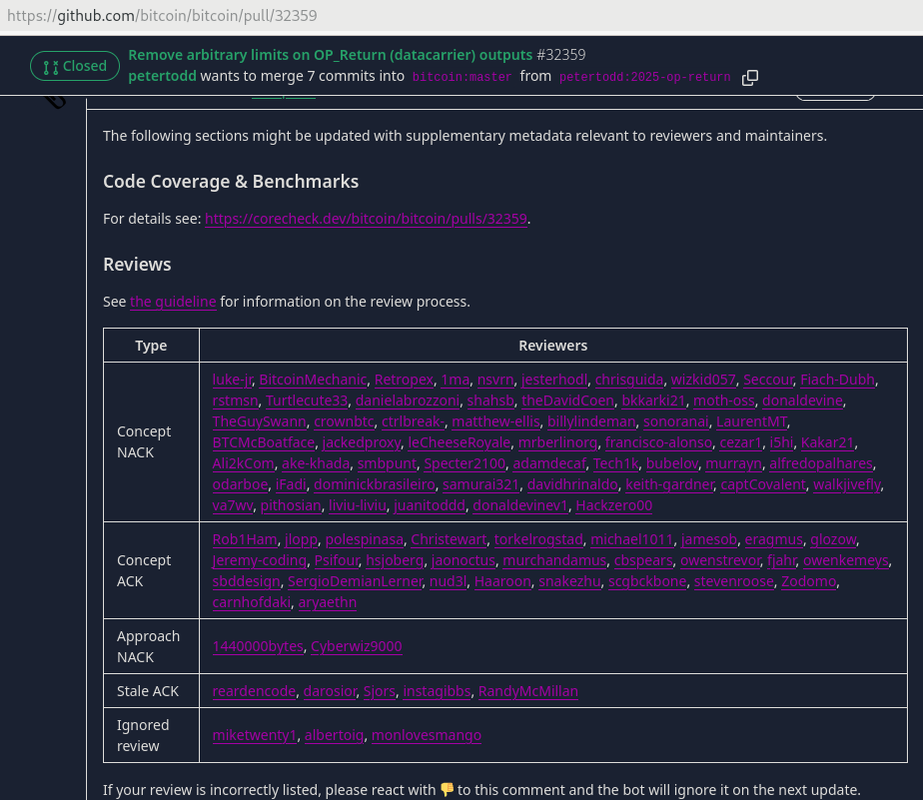Image resolution: width=923 pixels, height=800 pixels.
Task: Open reviewer Kakar21's link
Action: click(827, 443)
